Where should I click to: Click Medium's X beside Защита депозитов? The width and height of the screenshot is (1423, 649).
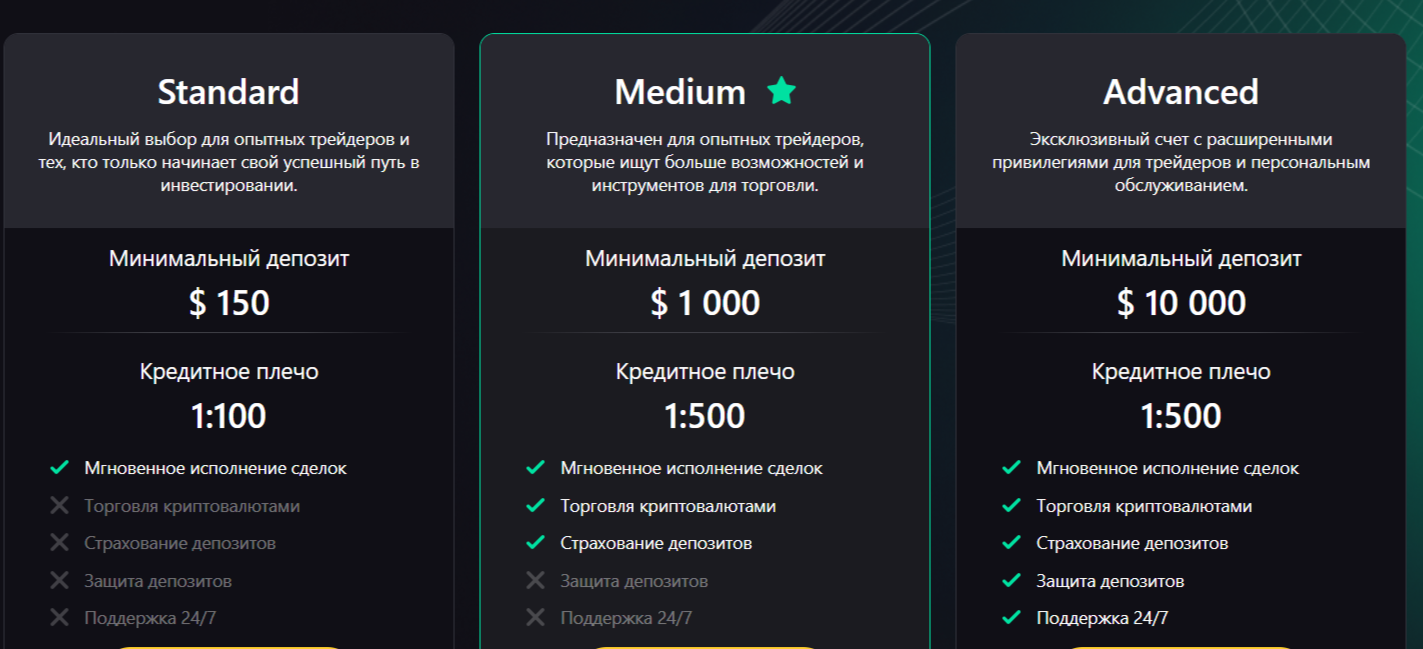click(x=535, y=580)
